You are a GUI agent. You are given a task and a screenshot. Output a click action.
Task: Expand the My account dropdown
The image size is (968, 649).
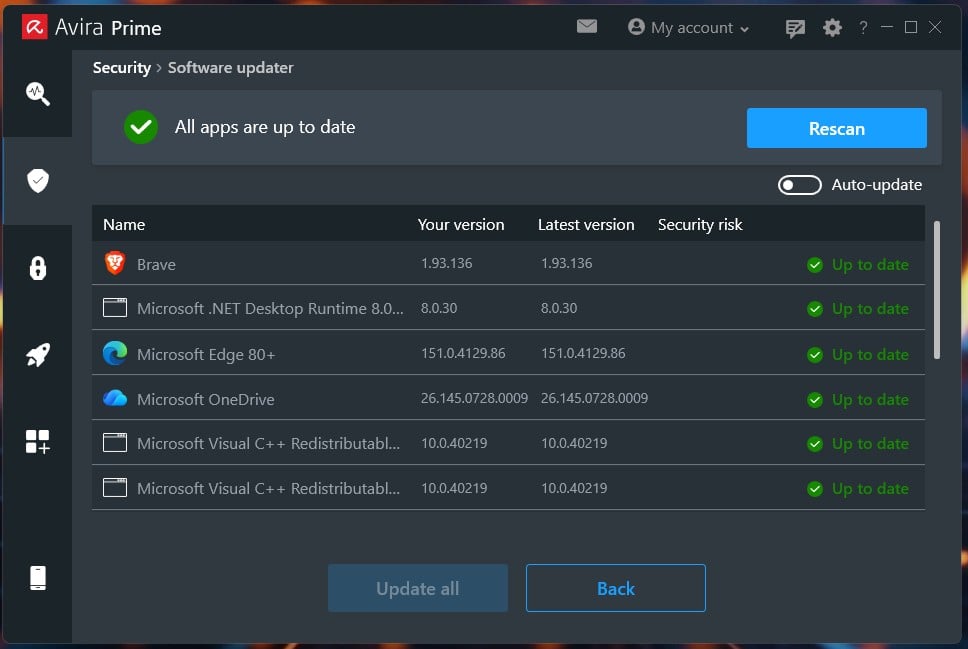tap(688, 28)
